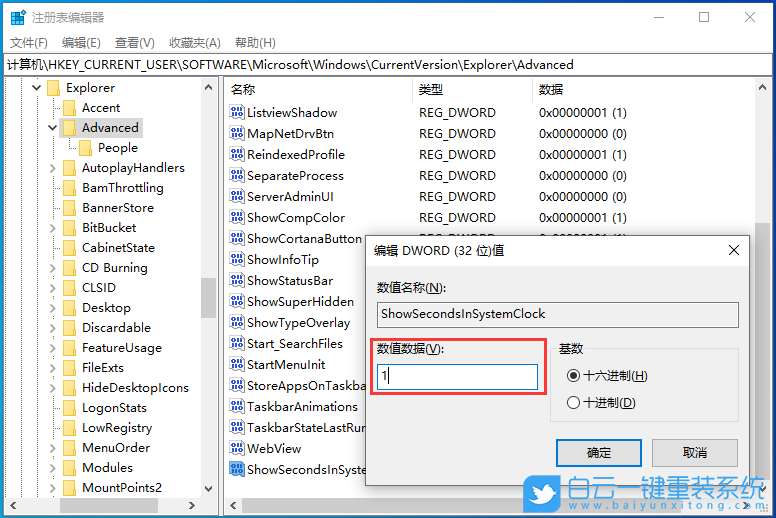Click the StoreAppsOnTaskbar DWORD value icon
This screenshot has width=776, height=518.
(x=237, y=385)
